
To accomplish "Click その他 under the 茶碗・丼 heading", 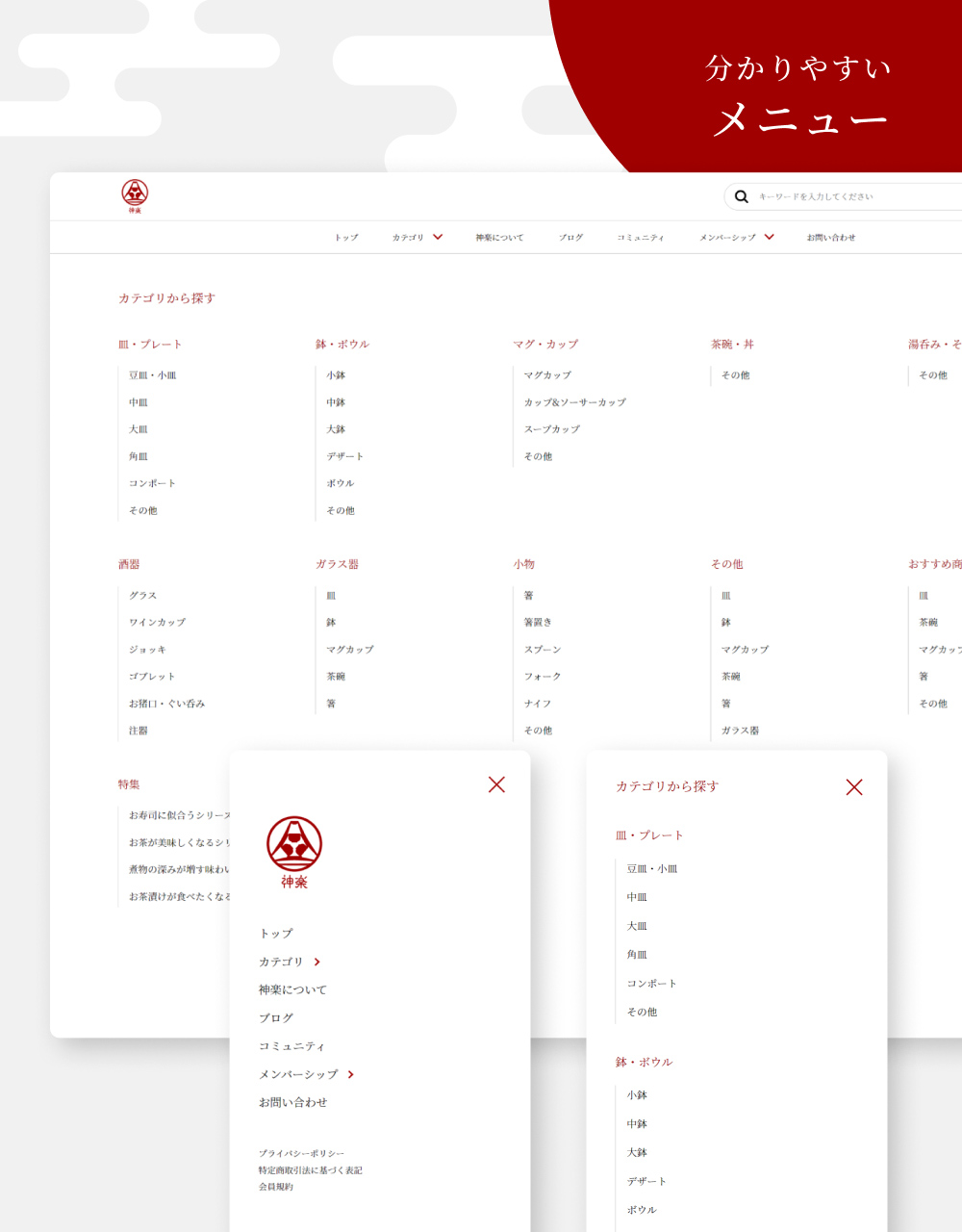I will point(736,375).
